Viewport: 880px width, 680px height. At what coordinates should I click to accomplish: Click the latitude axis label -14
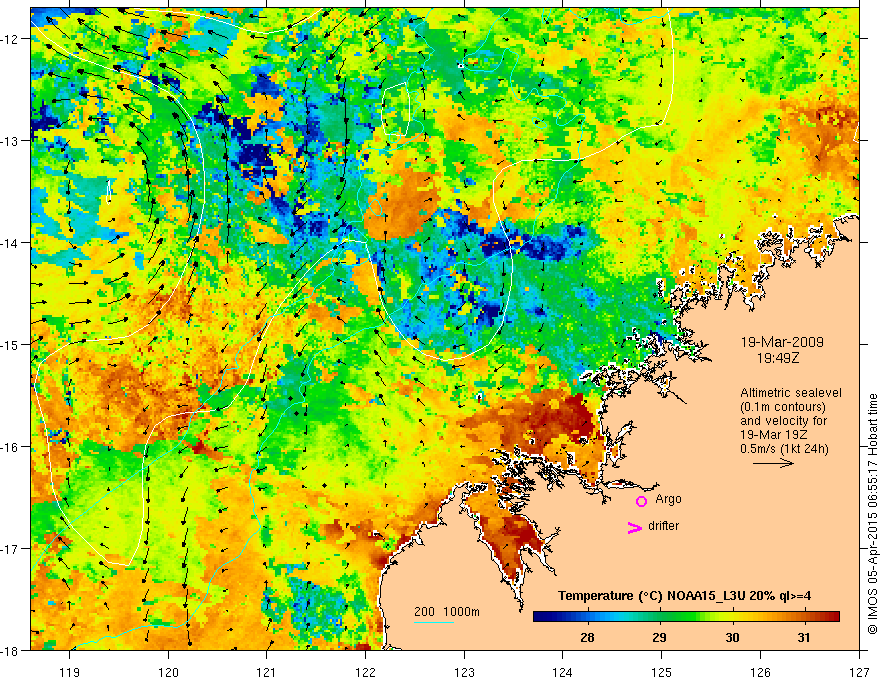[11, 243]
